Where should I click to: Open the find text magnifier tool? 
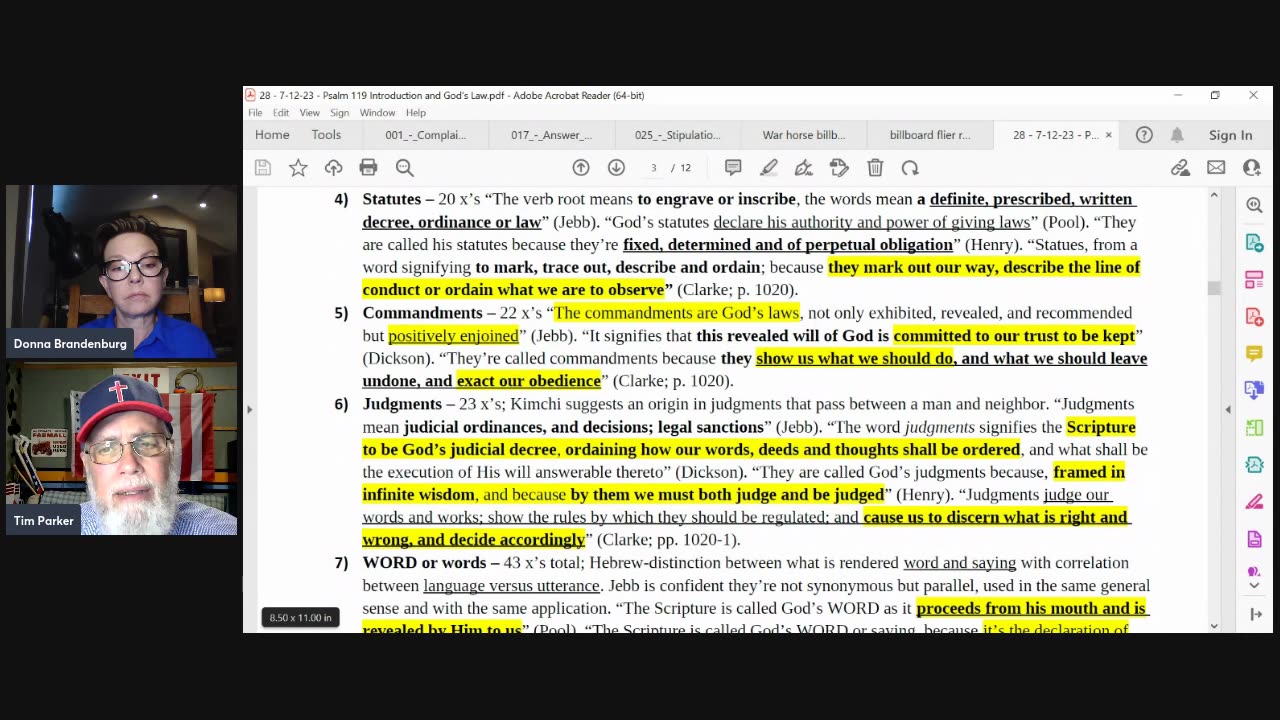tap(404, 168)
